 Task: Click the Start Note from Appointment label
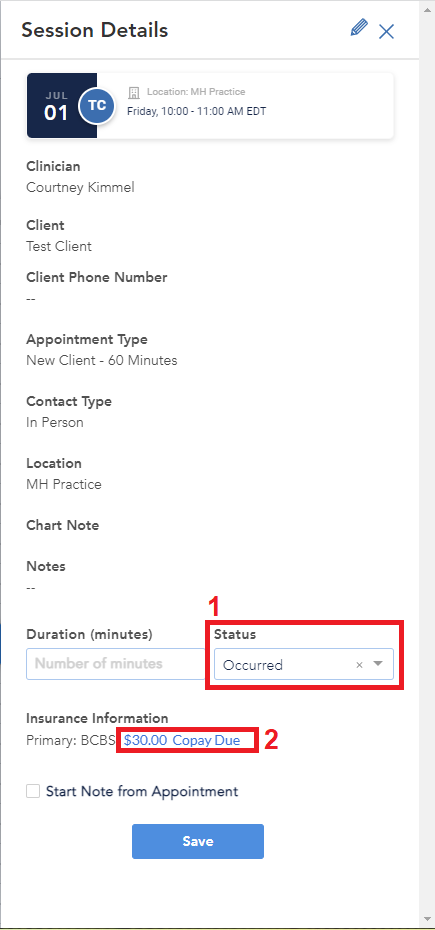pyautogui.click(x=142, y=791)
